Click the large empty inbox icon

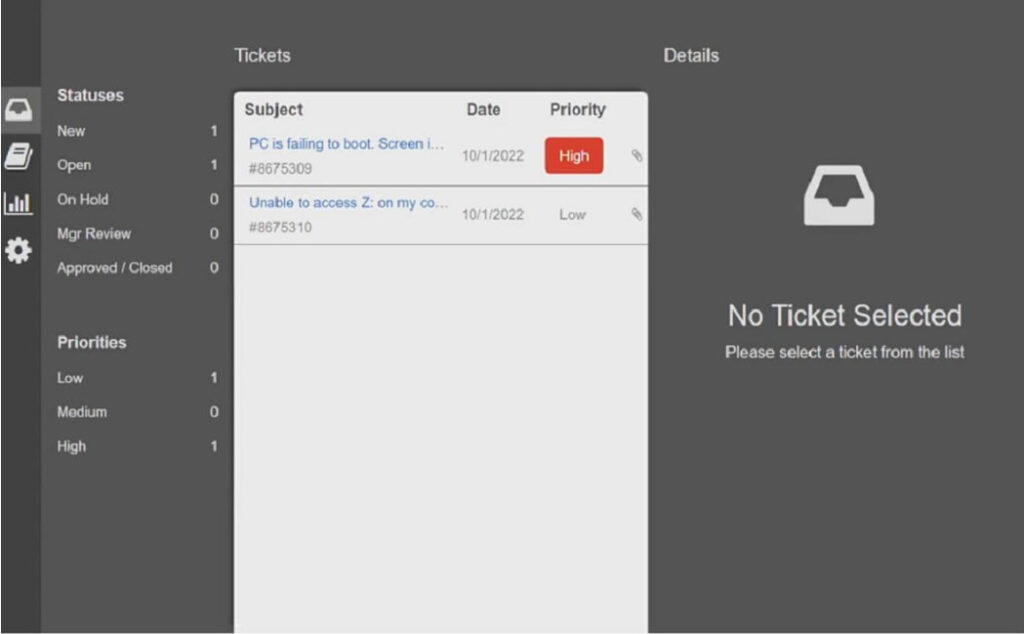tap(839, 195)
